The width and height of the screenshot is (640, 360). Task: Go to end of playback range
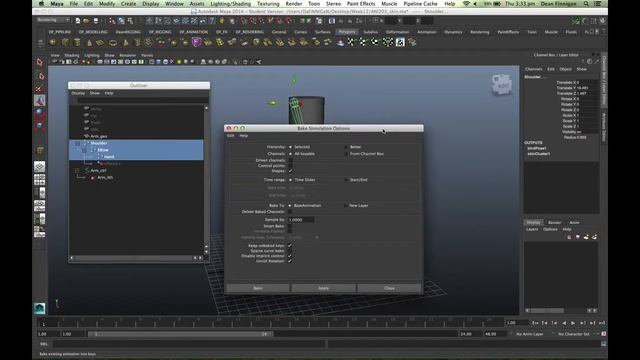point(602,323)
